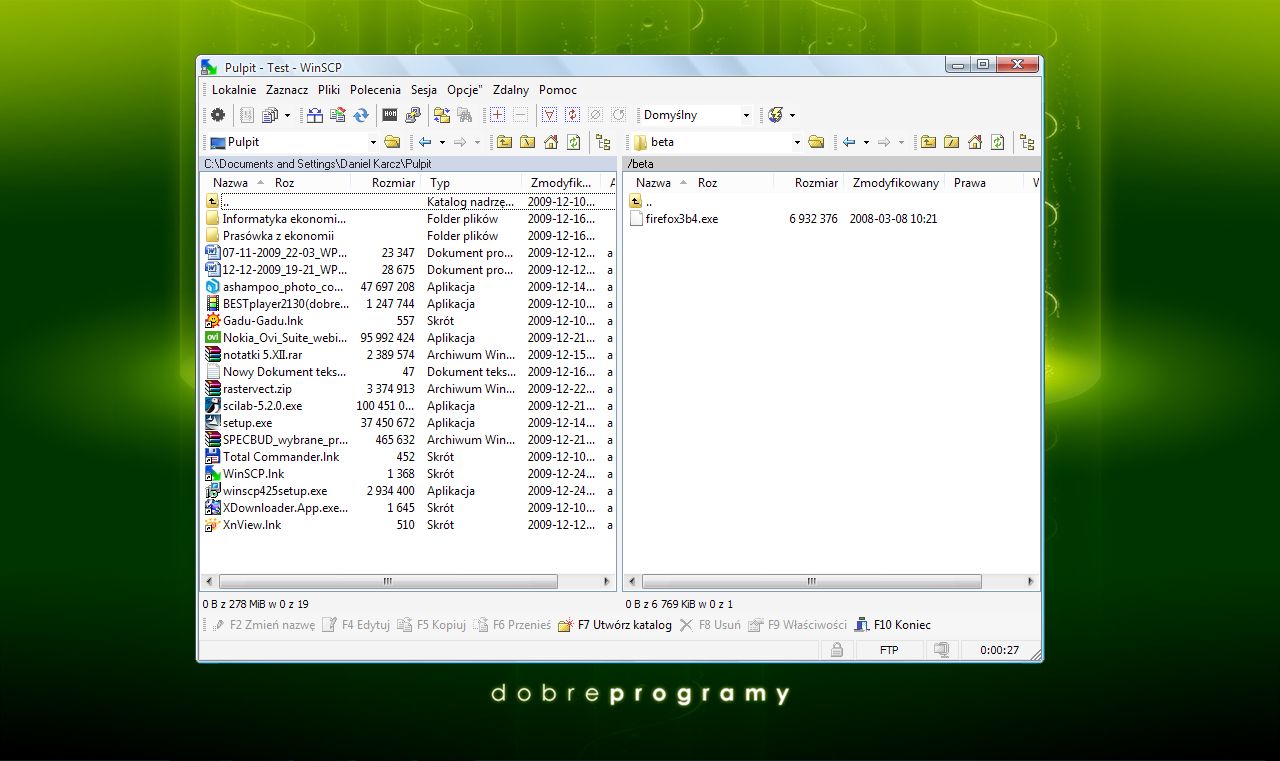Sort local panel by Typ column
Viewport: 1280px width, 761px height.
[x=471, y=183]
